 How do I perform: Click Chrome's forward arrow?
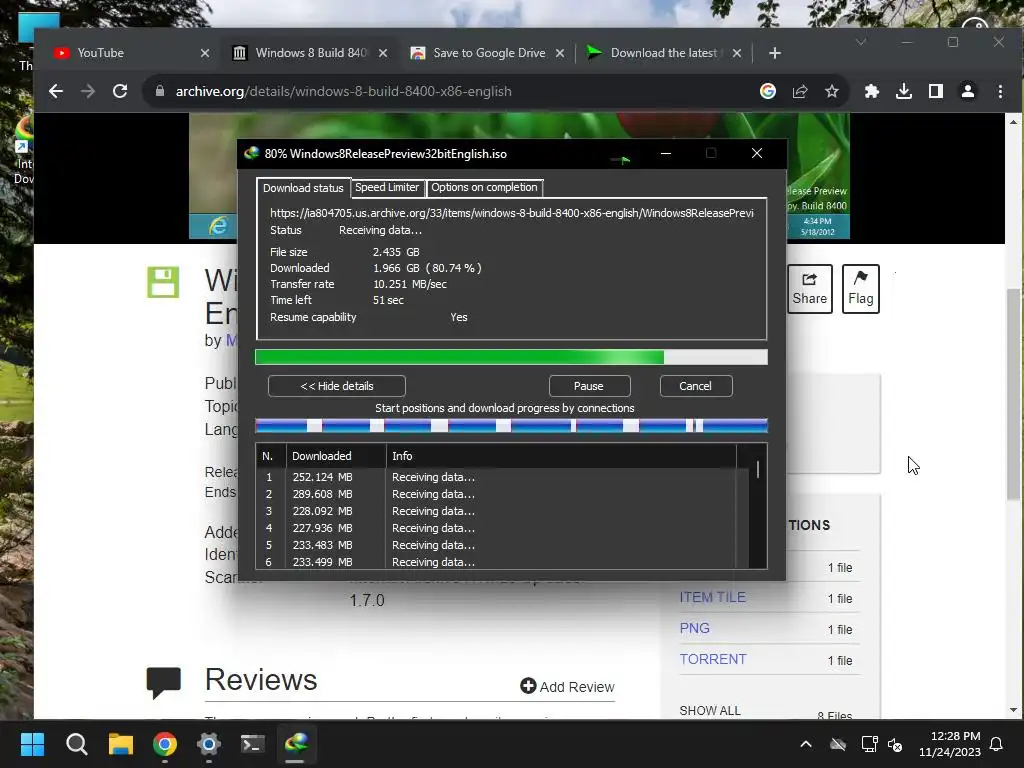coord(88,91)
